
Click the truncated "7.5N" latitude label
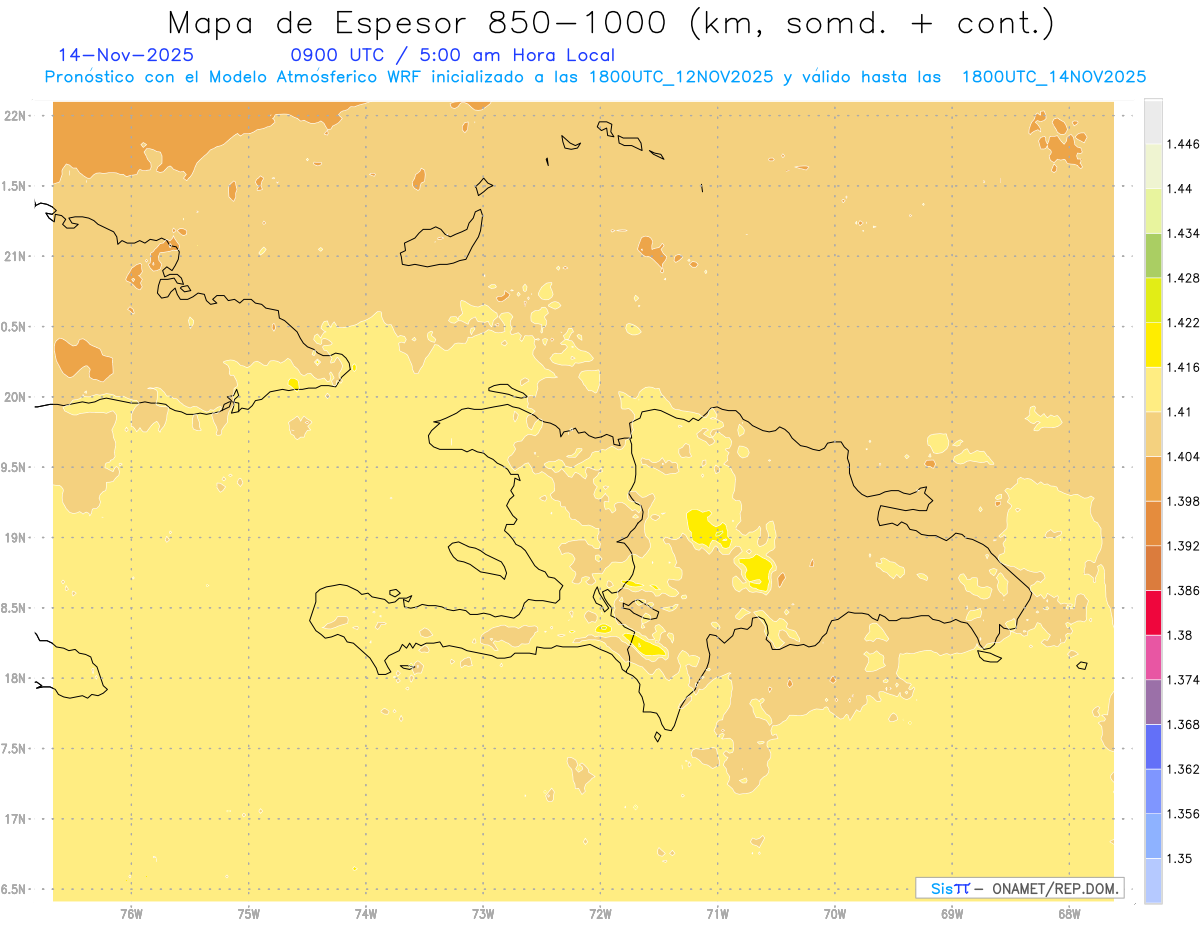pos(14,749)
